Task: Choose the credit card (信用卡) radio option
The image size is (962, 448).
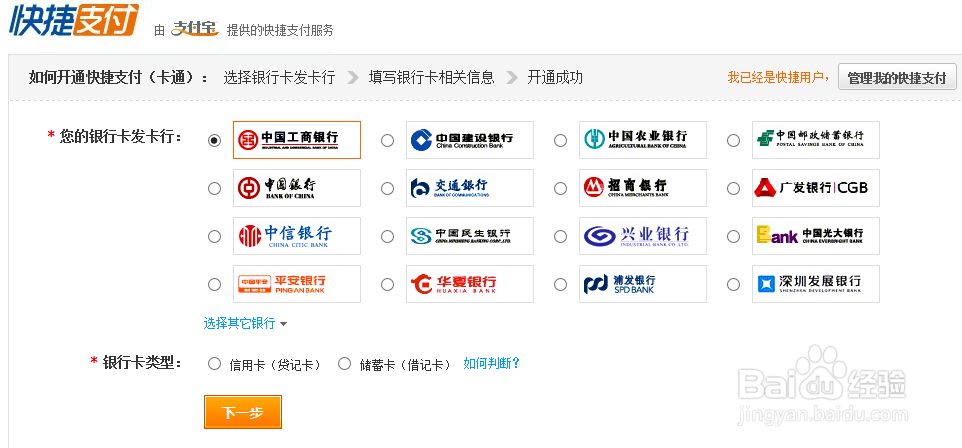Action: tap(214, 364)
